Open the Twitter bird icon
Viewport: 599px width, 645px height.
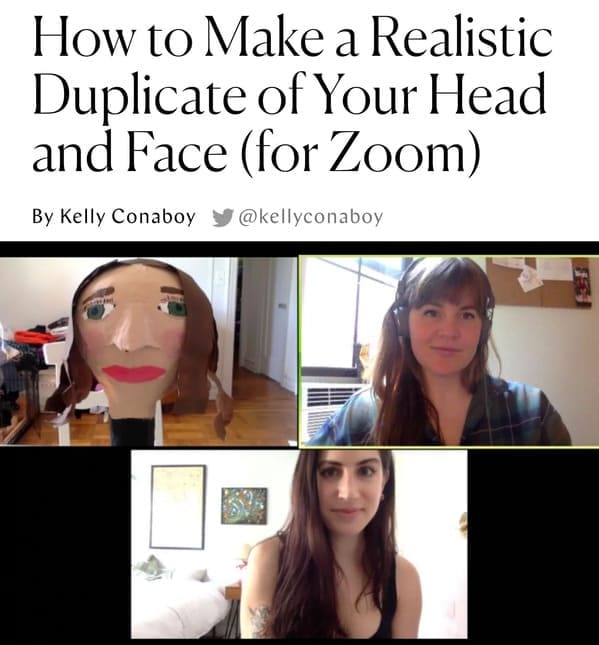pos(223,217)
